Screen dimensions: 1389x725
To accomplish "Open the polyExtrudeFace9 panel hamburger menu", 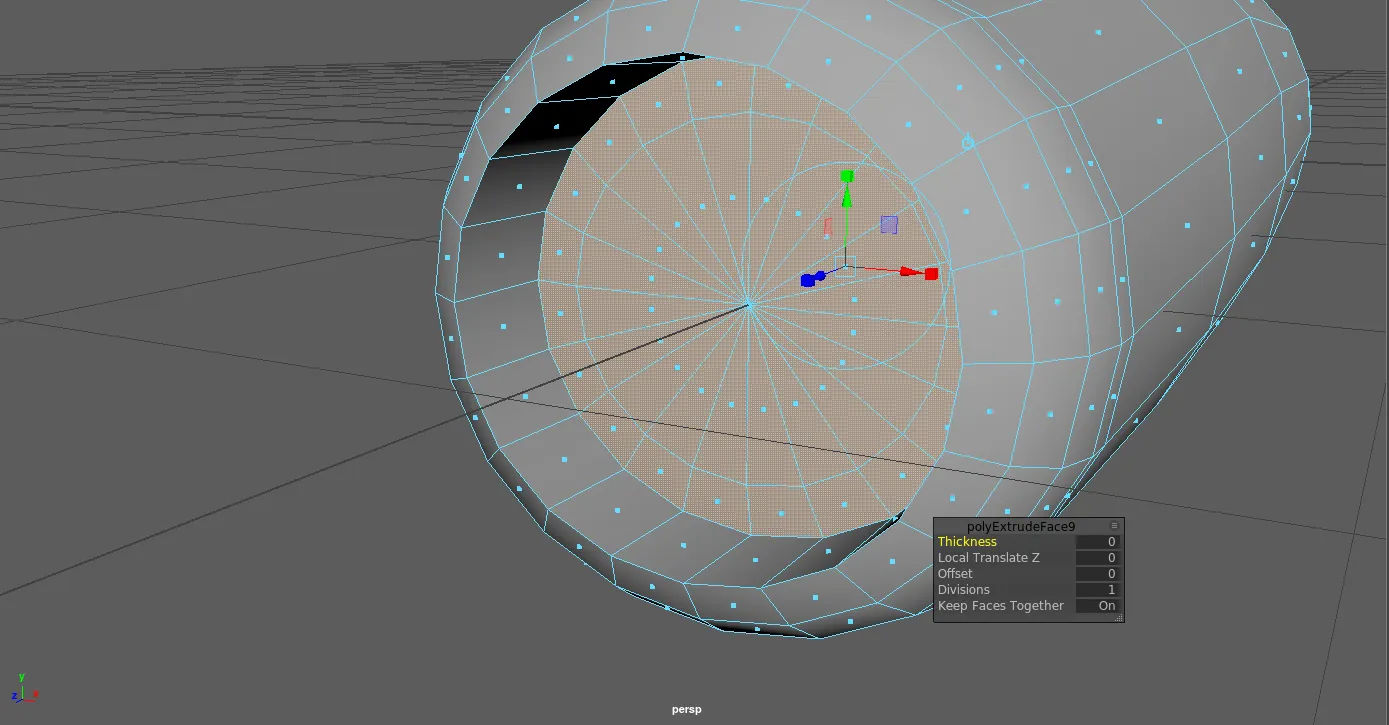I will click(1113, 524).
